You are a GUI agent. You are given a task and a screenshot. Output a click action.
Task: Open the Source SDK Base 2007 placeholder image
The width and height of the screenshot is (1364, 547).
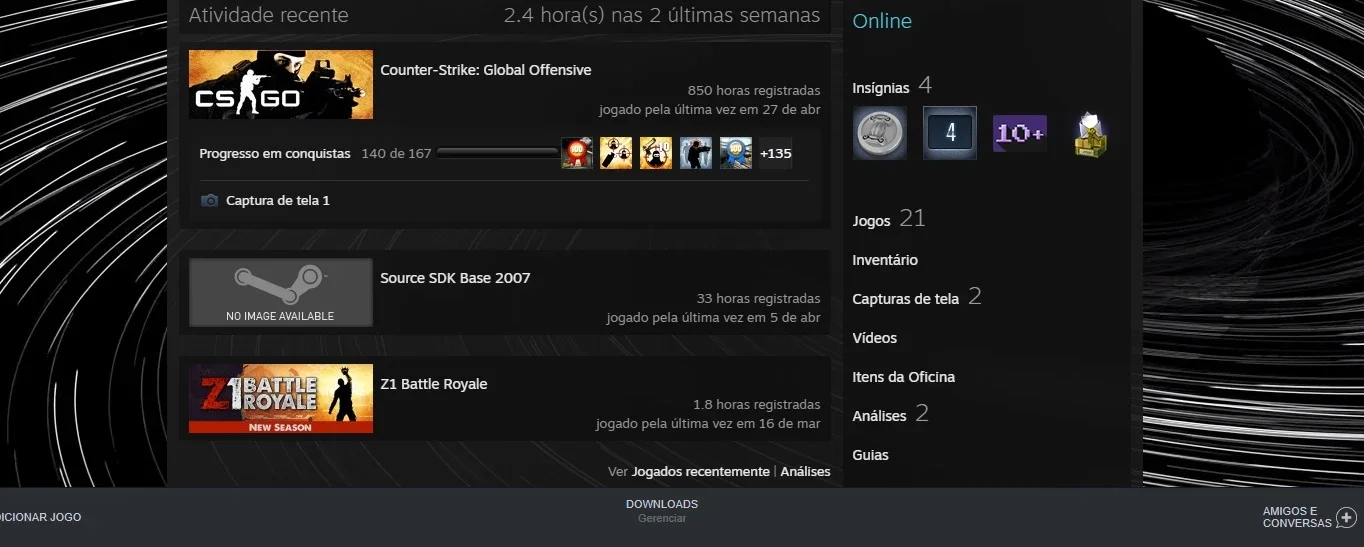point(281,292)
